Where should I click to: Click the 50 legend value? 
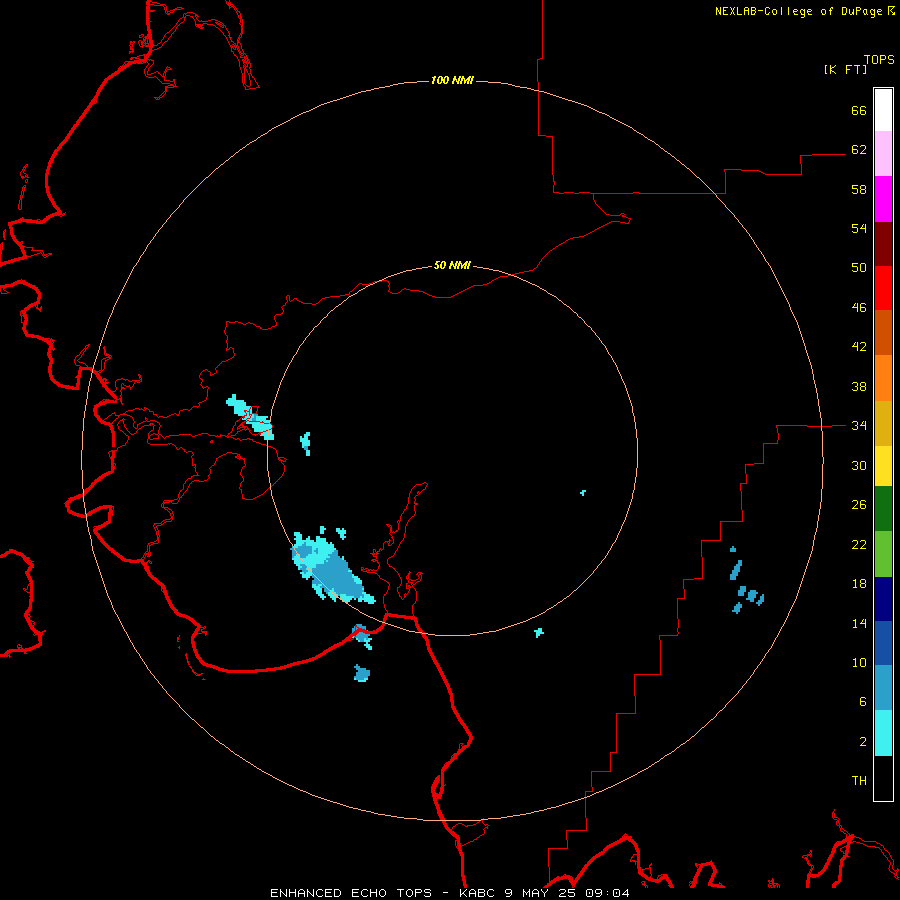point(859,268)
